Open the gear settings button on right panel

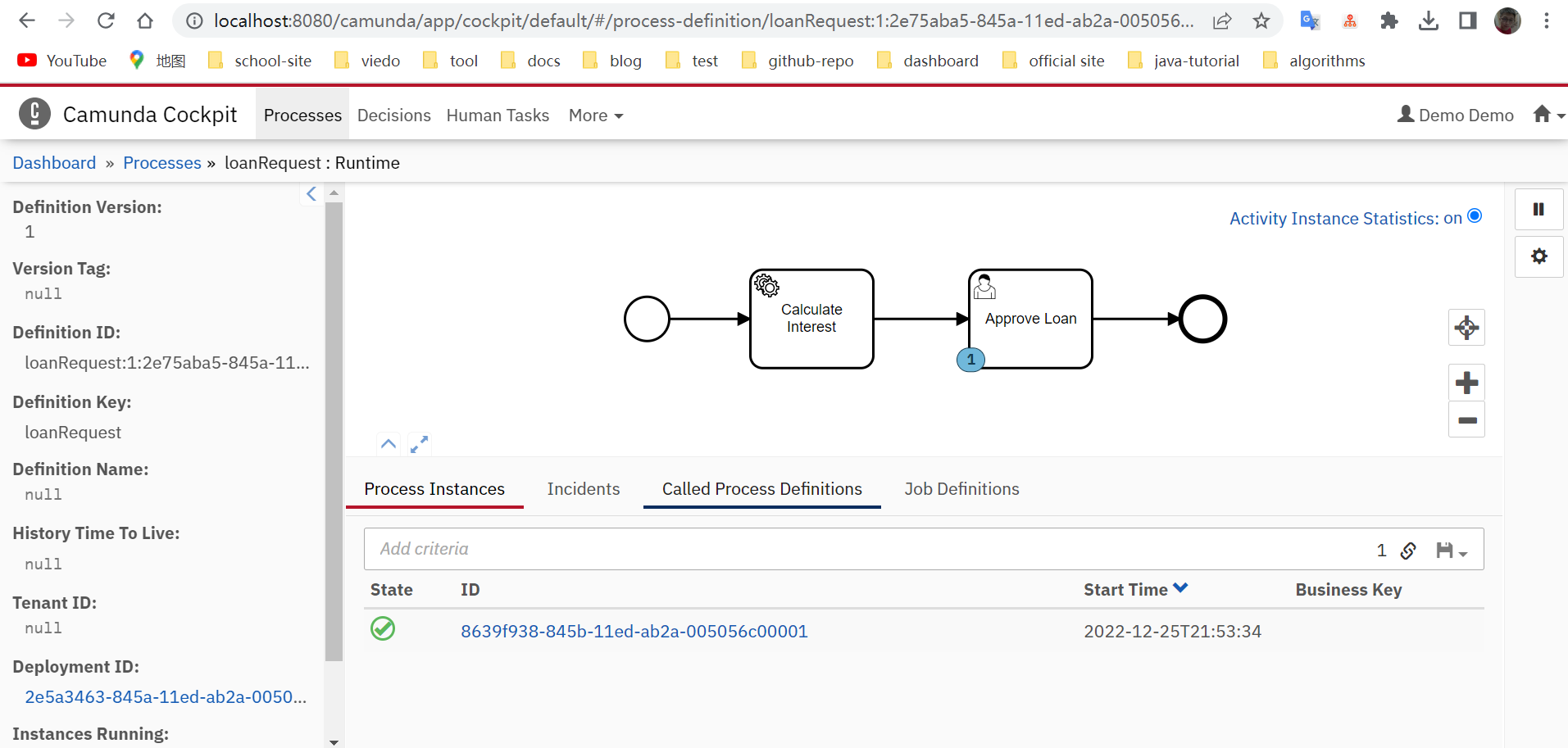coord(1538,256)
